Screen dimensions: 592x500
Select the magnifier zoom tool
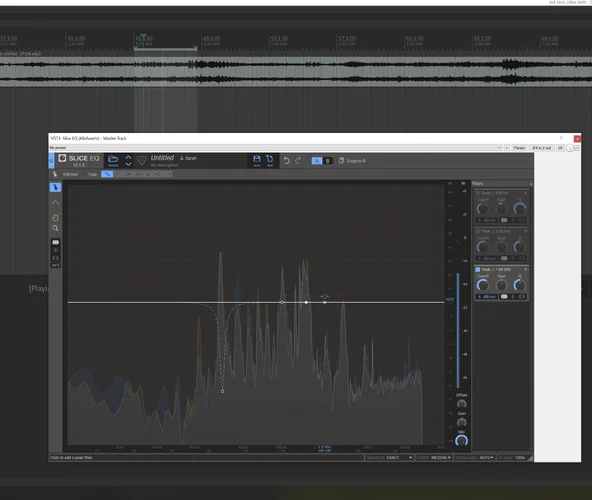[55, 228]
